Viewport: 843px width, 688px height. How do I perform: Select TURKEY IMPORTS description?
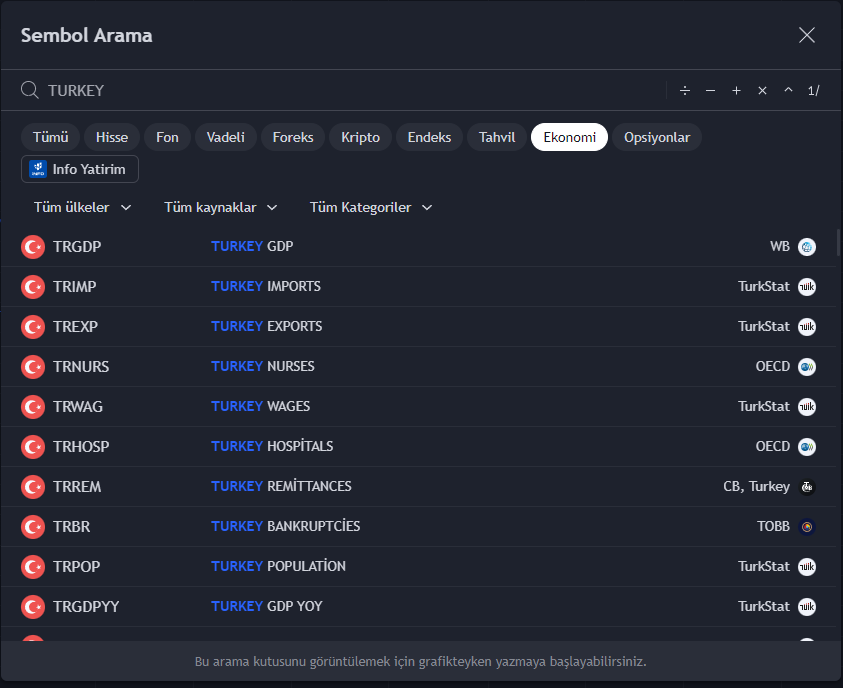pyautogui.click(x=266, y=286)
